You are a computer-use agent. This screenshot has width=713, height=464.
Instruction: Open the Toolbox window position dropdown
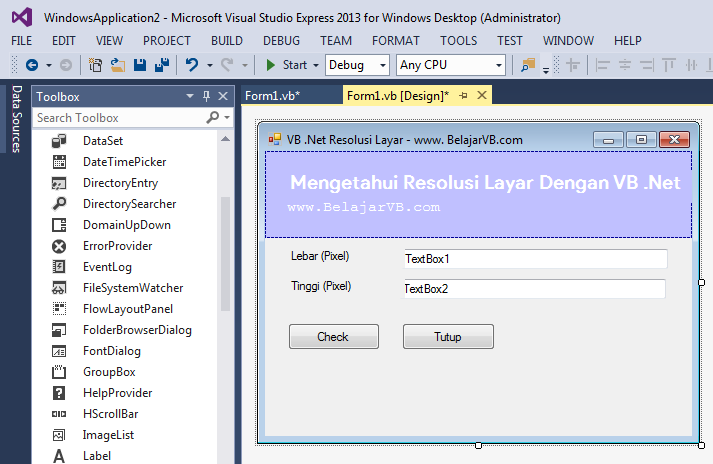190,96
